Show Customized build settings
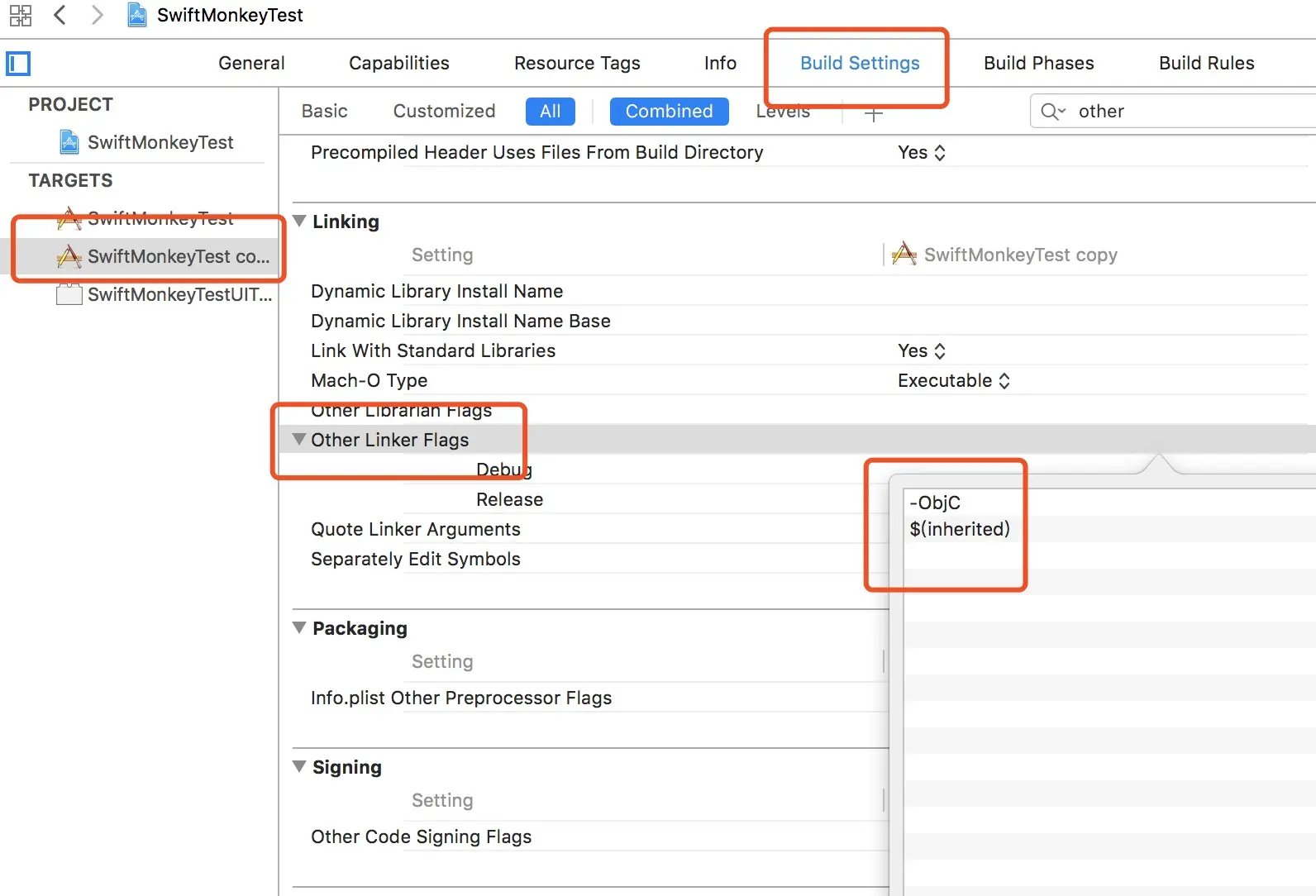Screen dimensions: 1316x896 click(444, 111)
